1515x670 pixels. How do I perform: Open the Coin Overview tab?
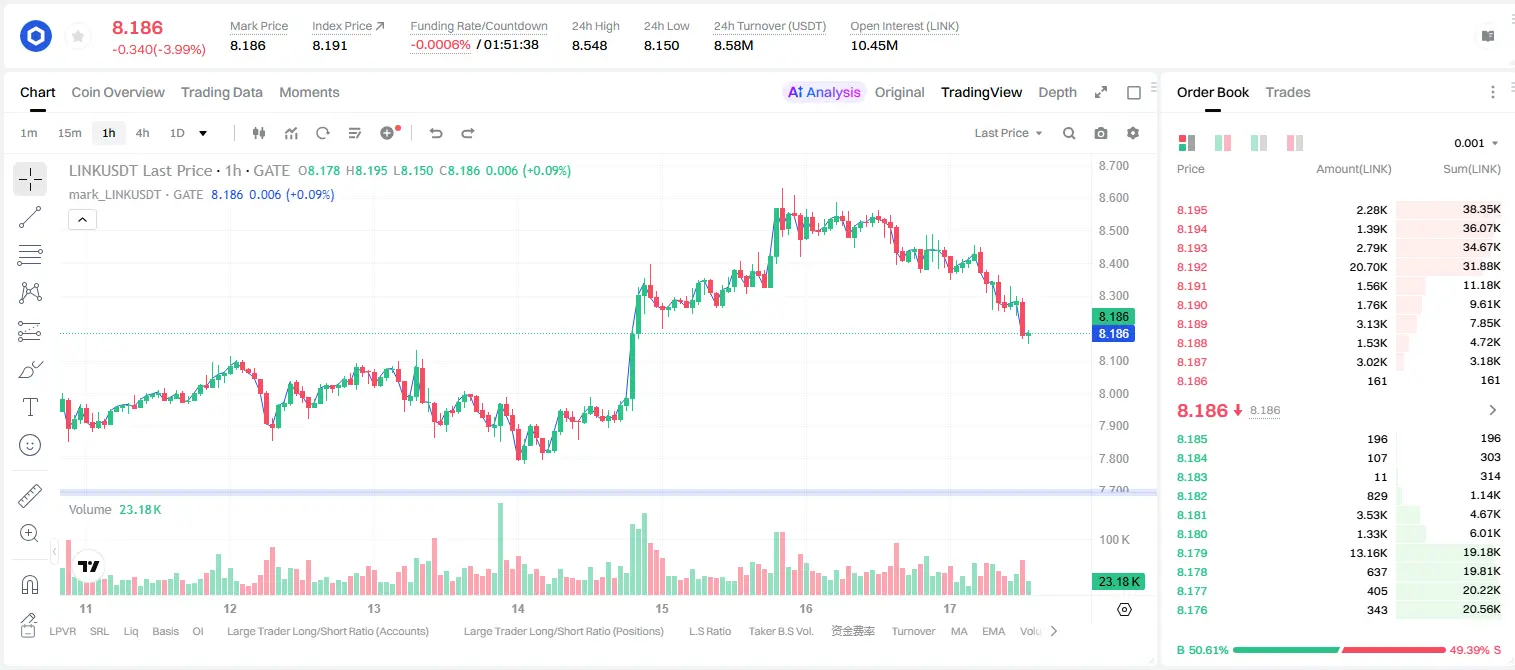pyautogui.click(x=118, y=92)
